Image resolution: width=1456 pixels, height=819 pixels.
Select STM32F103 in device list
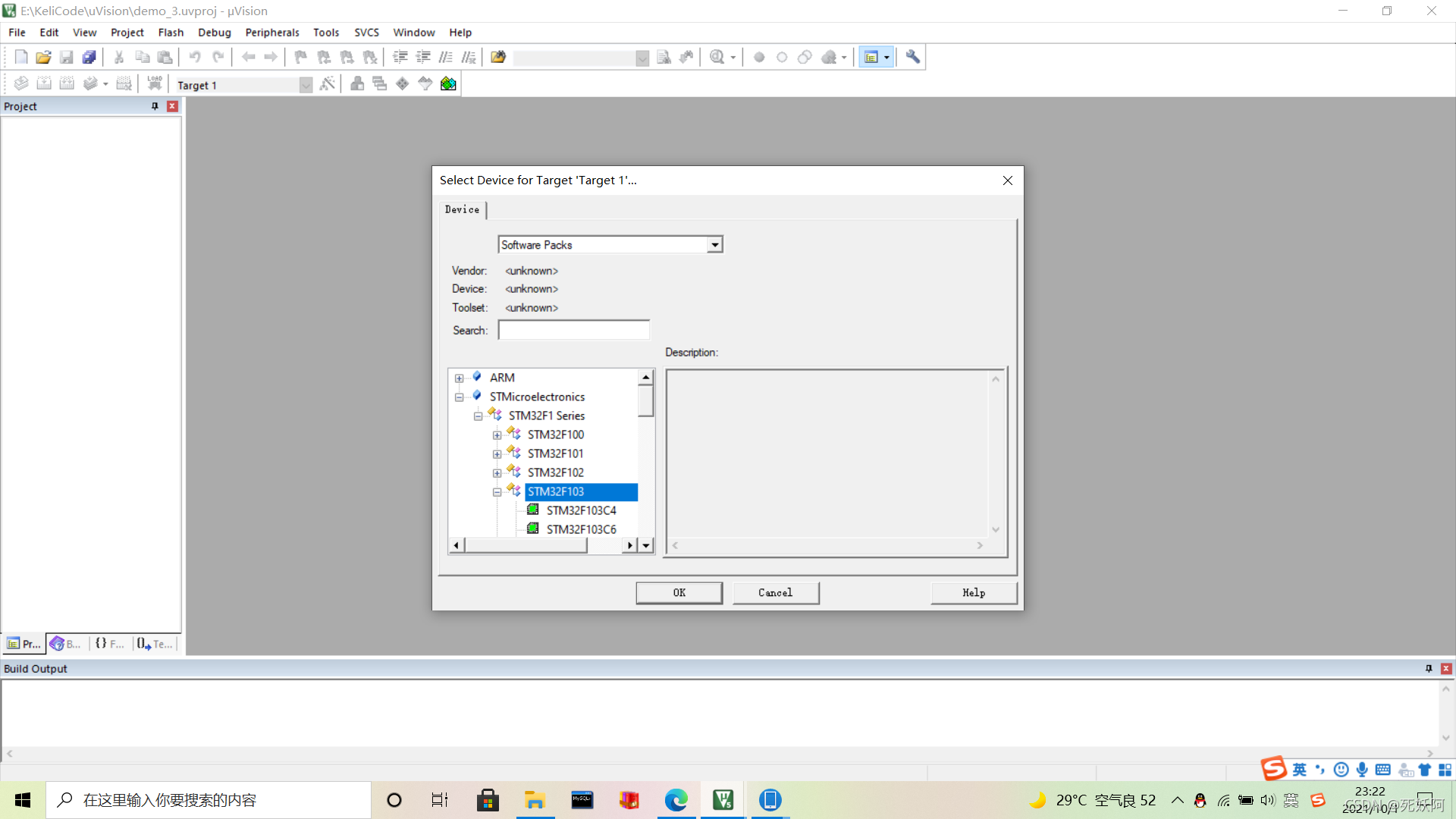pos(555,491)
